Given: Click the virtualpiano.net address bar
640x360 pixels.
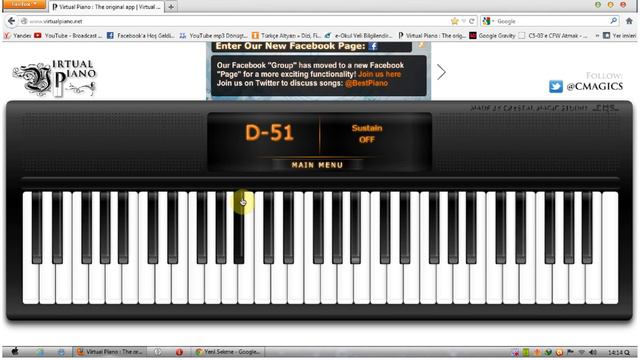Looking at the screenshot, I should click(233, 21).
